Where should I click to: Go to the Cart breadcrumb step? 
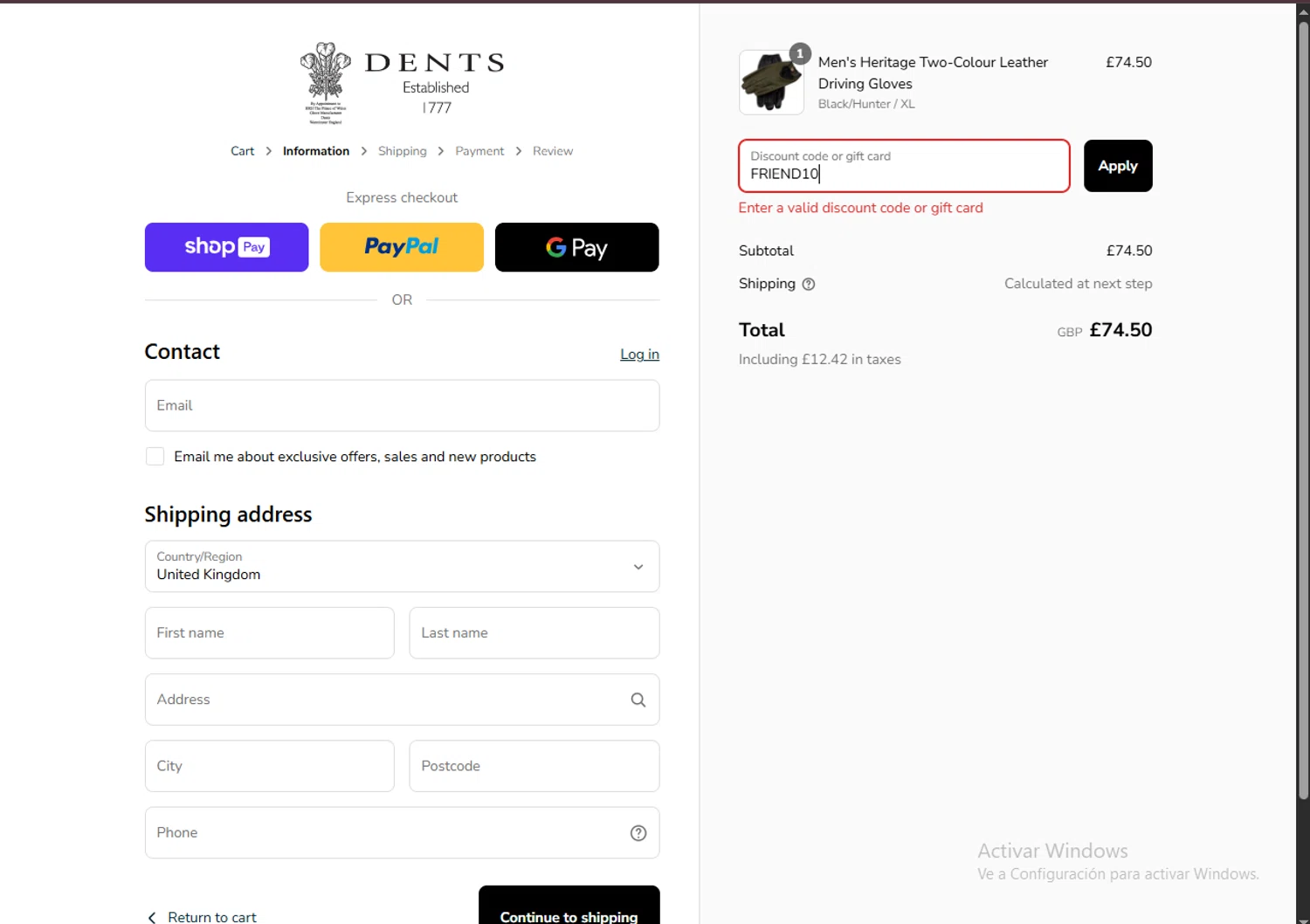[242, 151]
